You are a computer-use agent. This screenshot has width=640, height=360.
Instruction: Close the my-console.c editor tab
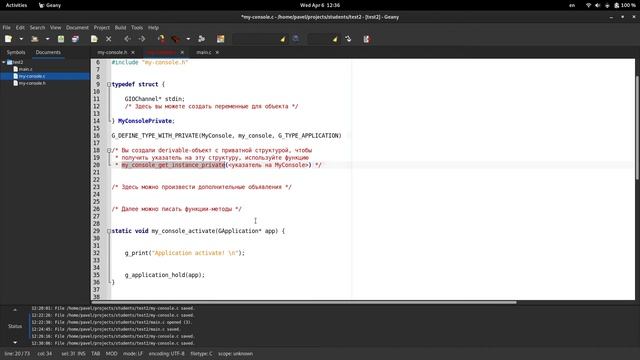point(182,52)
